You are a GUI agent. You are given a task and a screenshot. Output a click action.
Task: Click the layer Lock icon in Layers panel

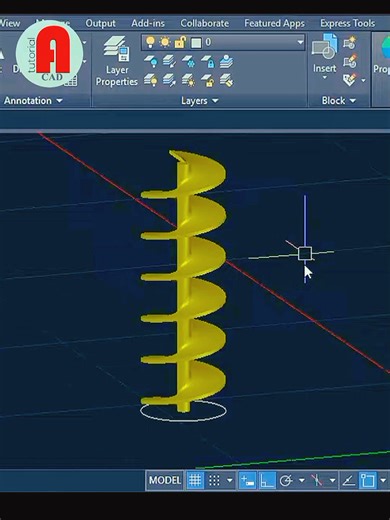pos(208,62)
